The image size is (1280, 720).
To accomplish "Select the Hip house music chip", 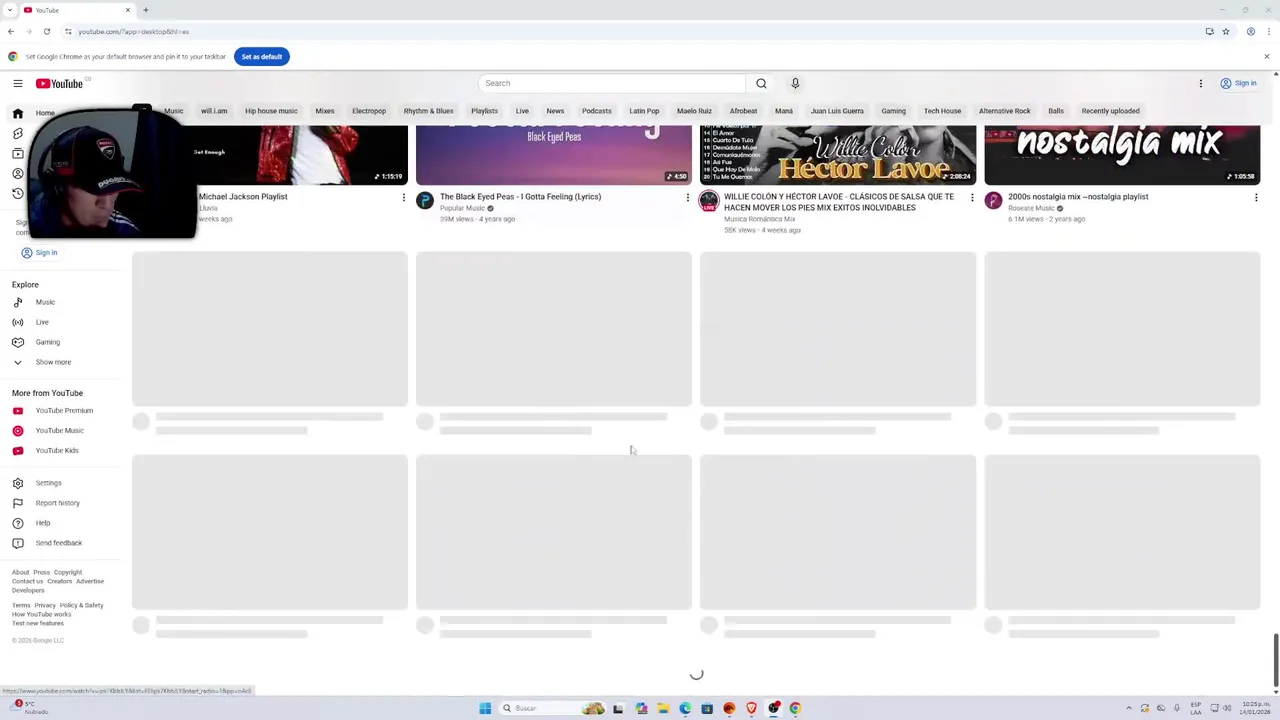I will pos(271,111).
